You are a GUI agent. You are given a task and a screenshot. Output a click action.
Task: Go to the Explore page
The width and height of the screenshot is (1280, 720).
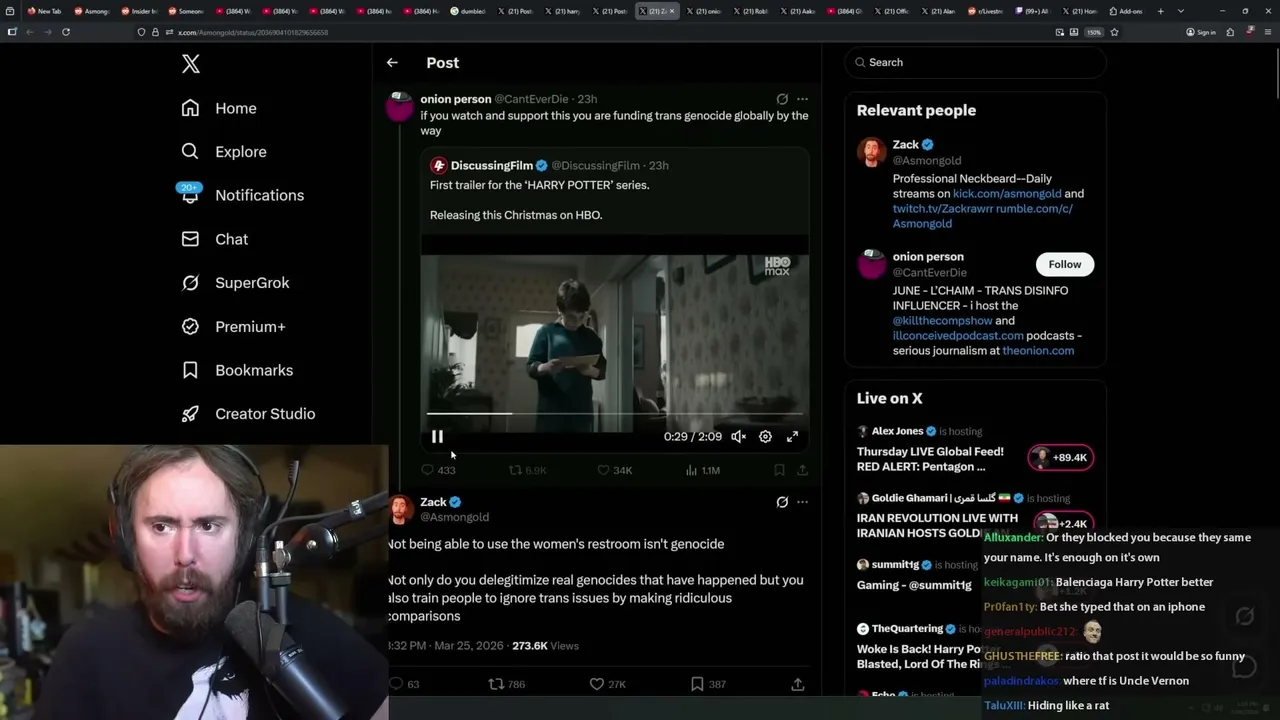coord(224,152)
